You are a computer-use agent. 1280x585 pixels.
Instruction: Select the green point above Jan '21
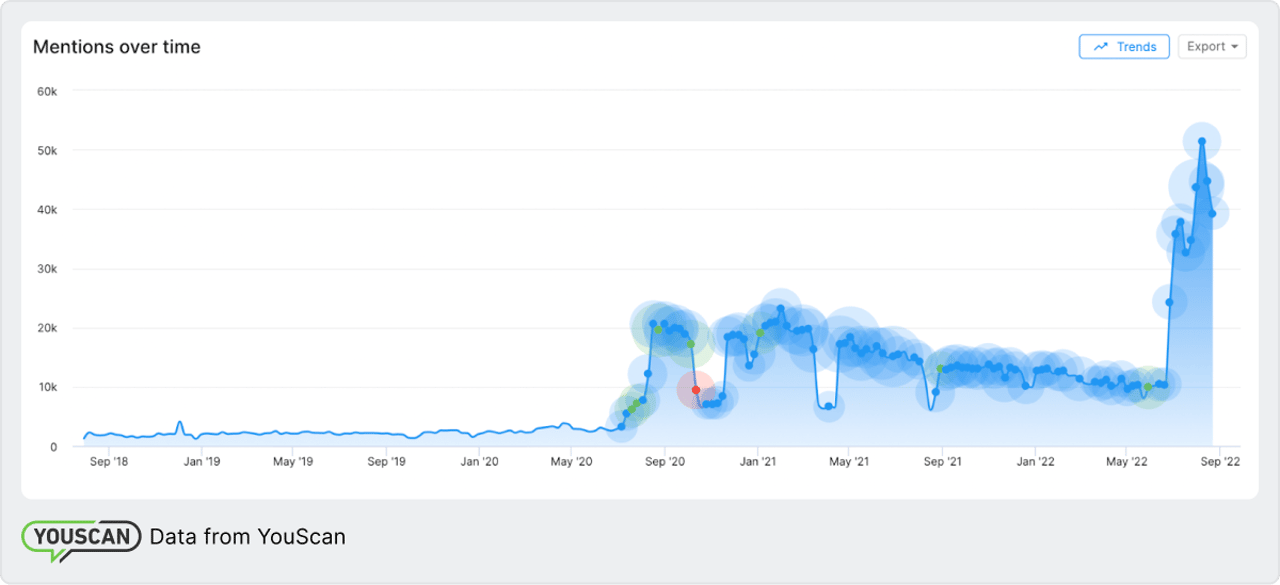coord(760,333)
